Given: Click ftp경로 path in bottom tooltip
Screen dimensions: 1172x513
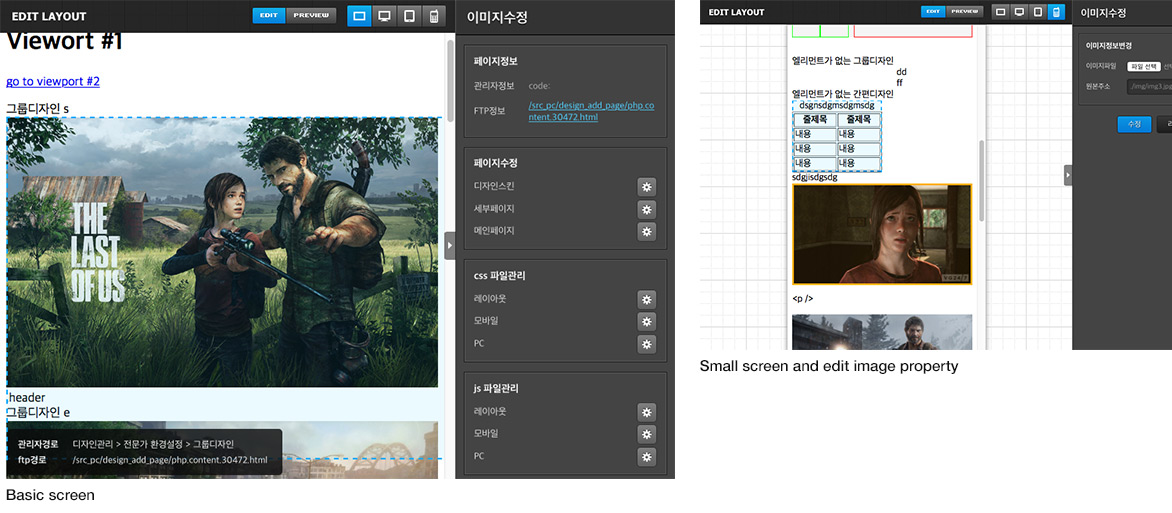Looking at the screenshot, I should 170,460.
